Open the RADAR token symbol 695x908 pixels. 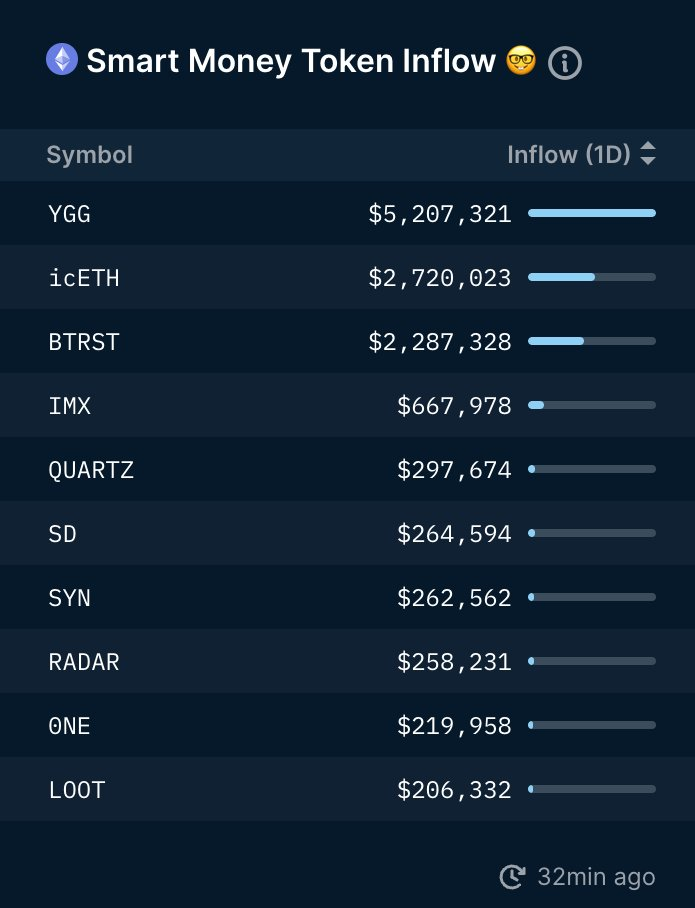pyautogui.click(x=84, y=661)
